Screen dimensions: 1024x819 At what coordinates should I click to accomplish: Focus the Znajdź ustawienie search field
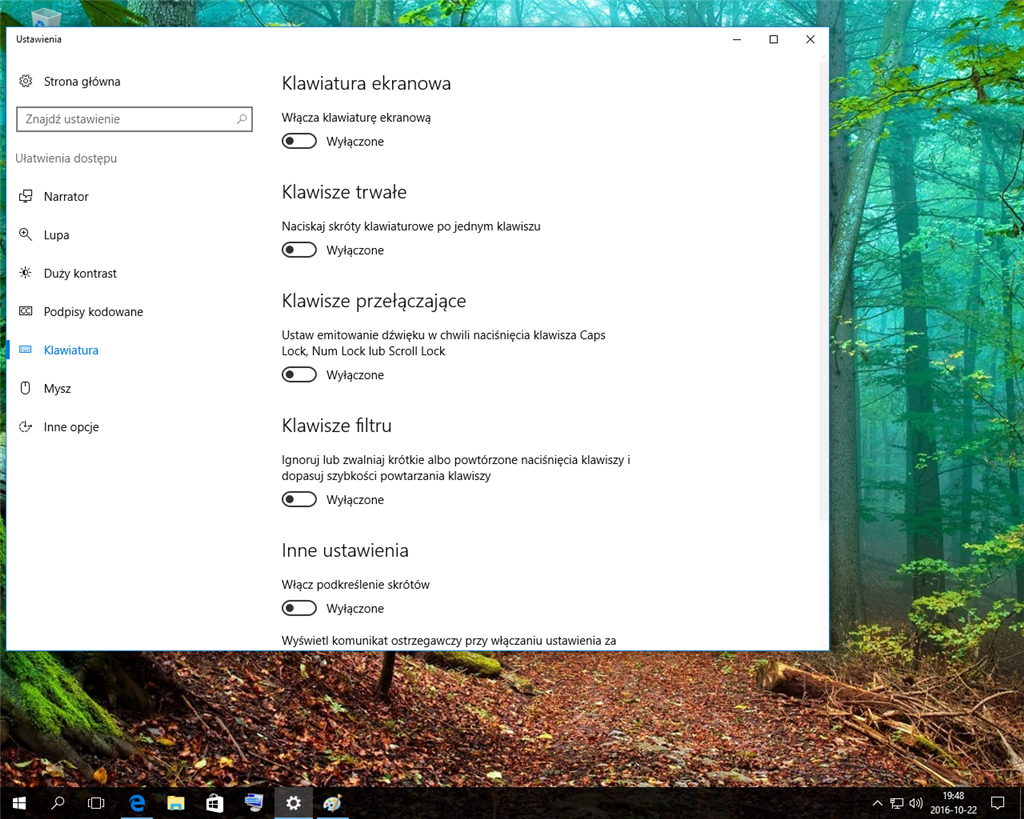[134, 119]
